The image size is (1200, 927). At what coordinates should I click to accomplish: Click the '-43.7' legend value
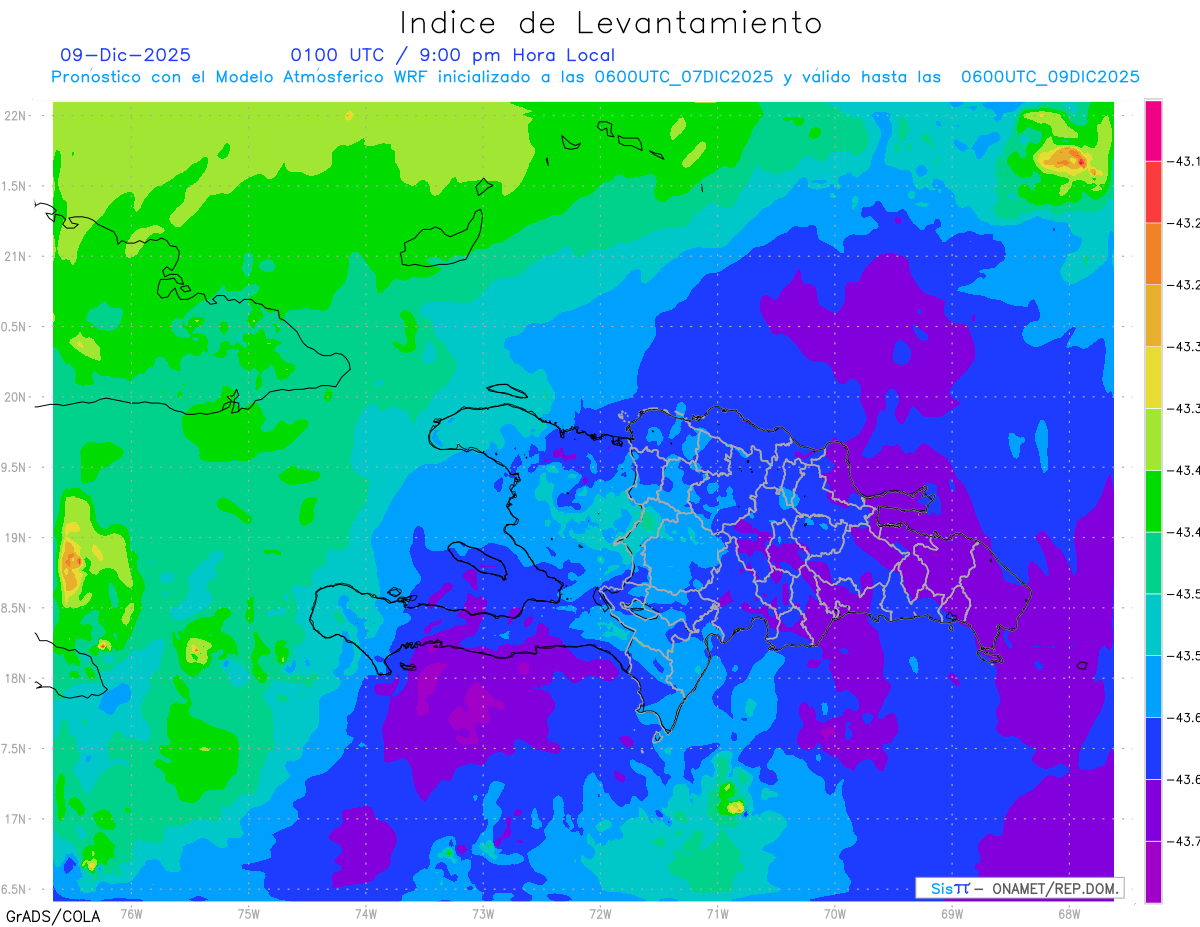click(1185, 841)
